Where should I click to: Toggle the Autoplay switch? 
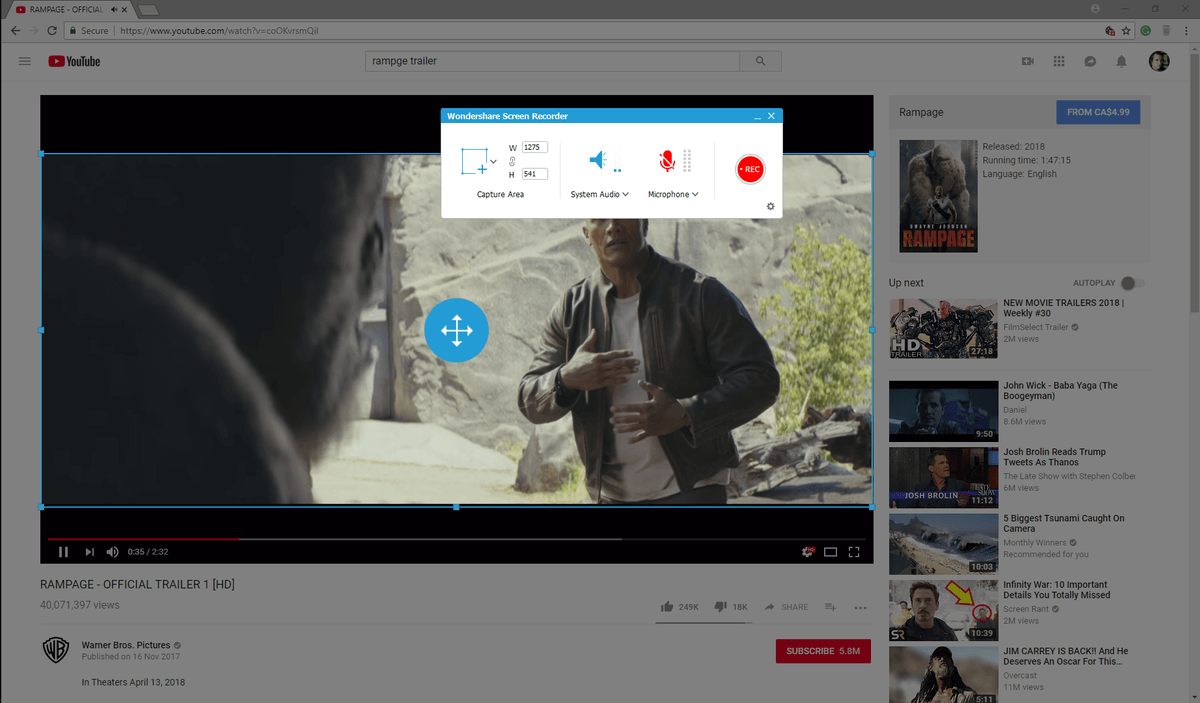click(1132, 283)
